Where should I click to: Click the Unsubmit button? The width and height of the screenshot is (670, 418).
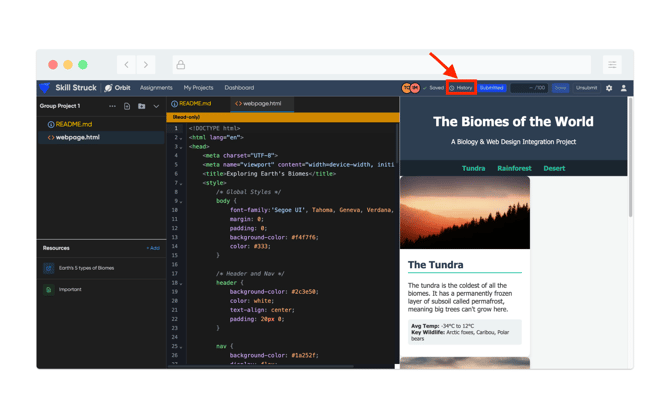(586, 88)
